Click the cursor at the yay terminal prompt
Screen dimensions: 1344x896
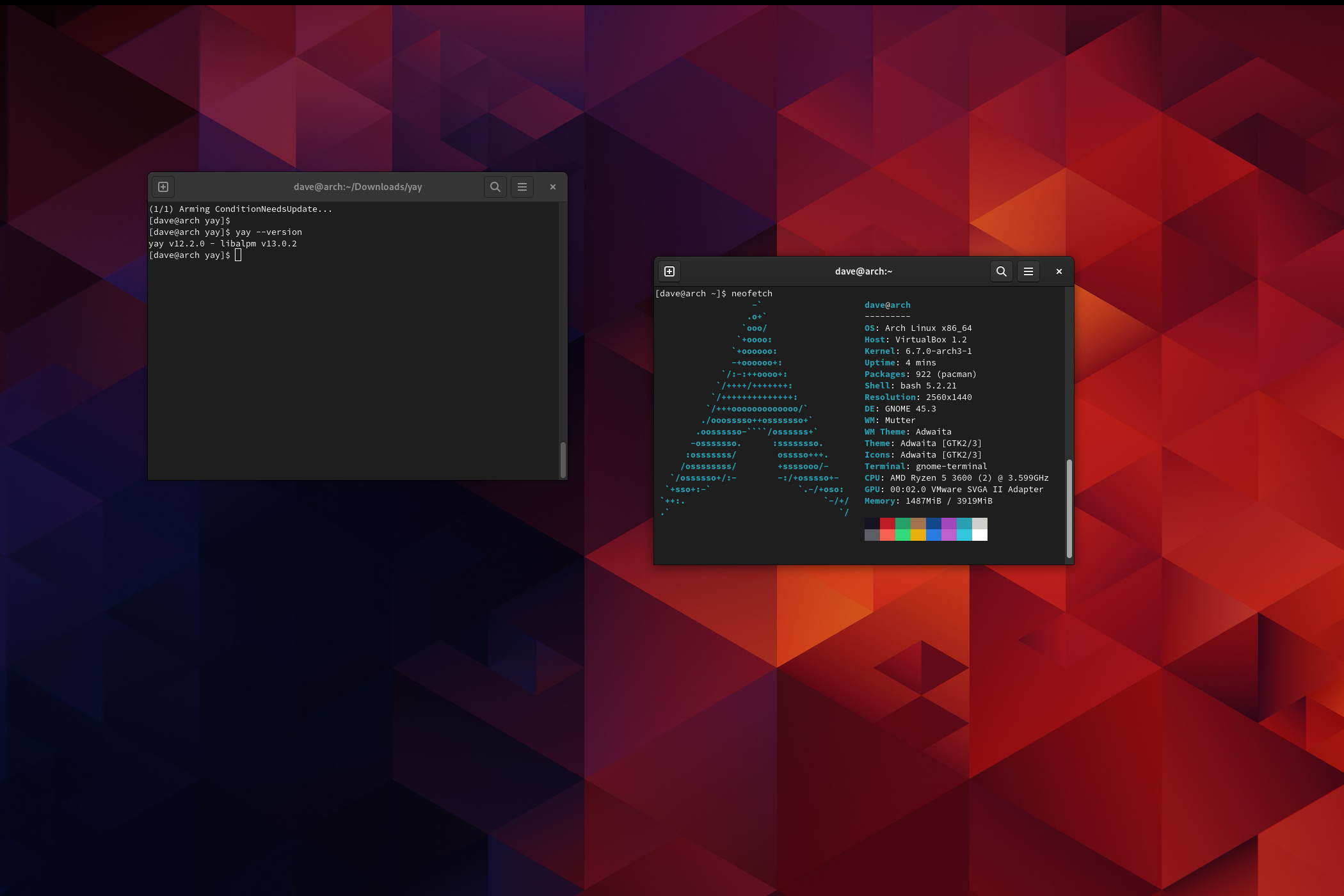coord(238,255)
